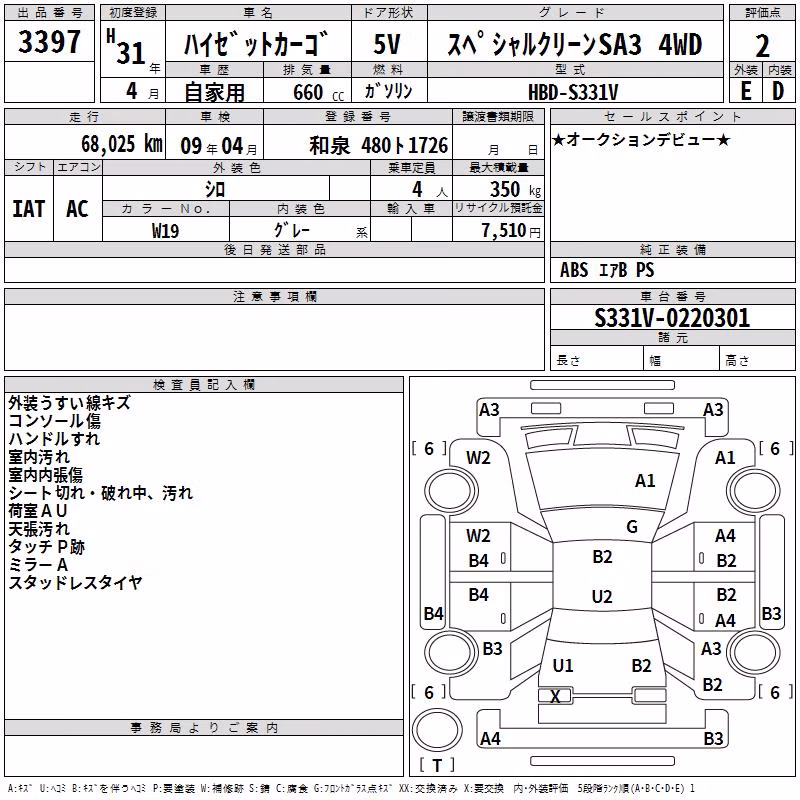Click color number W19
800x800 pixels.
pyautogui.click(x=165, y=231)
